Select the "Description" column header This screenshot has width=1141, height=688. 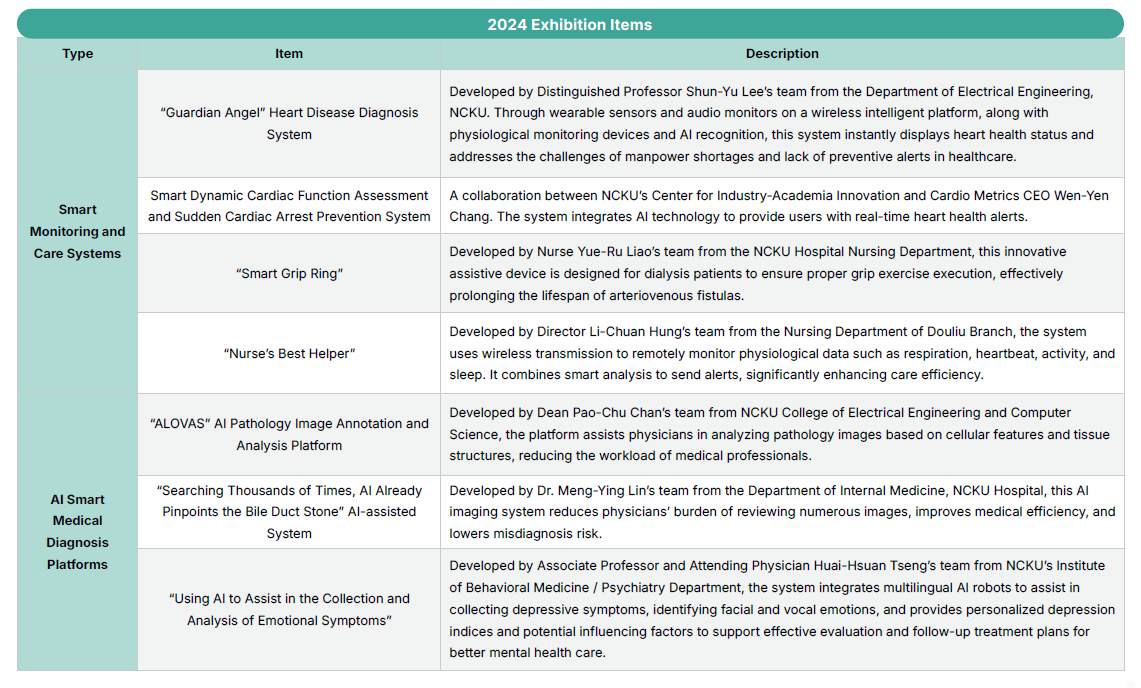click(x=782, y=54)
